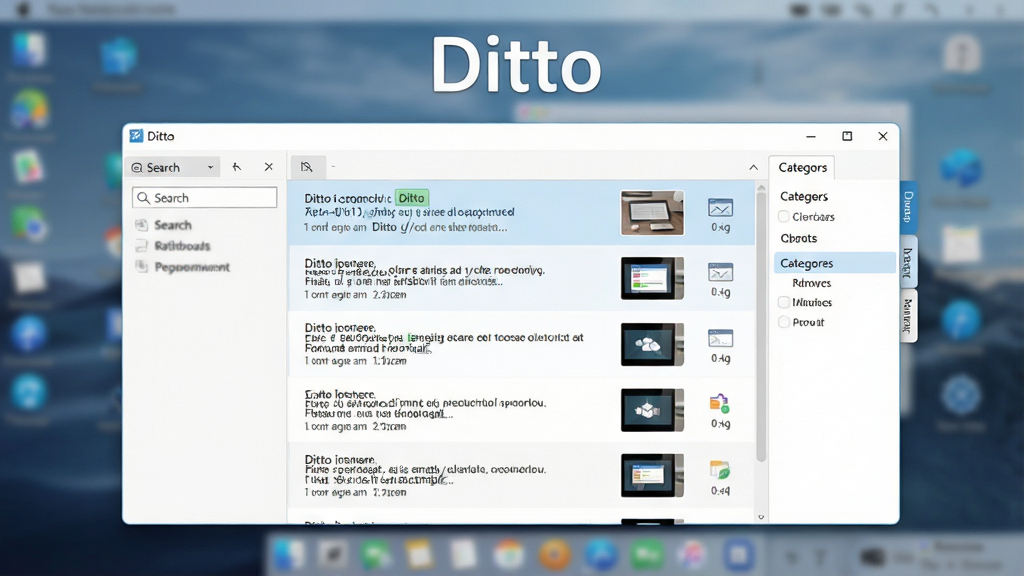The image size is (1024, 576).
Task: Select the fifth clip entry text
Action: click(x=425, y=475)
